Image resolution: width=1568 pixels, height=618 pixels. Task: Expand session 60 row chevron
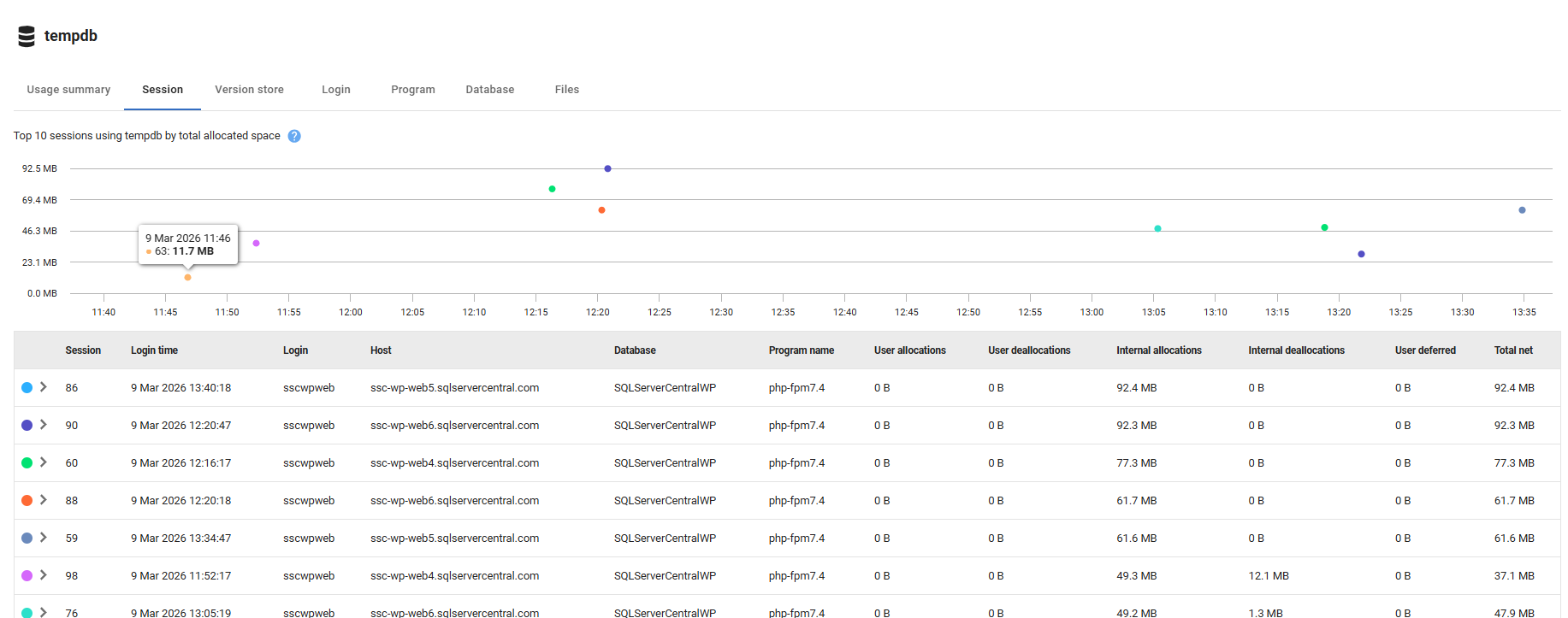pos(44,462)
